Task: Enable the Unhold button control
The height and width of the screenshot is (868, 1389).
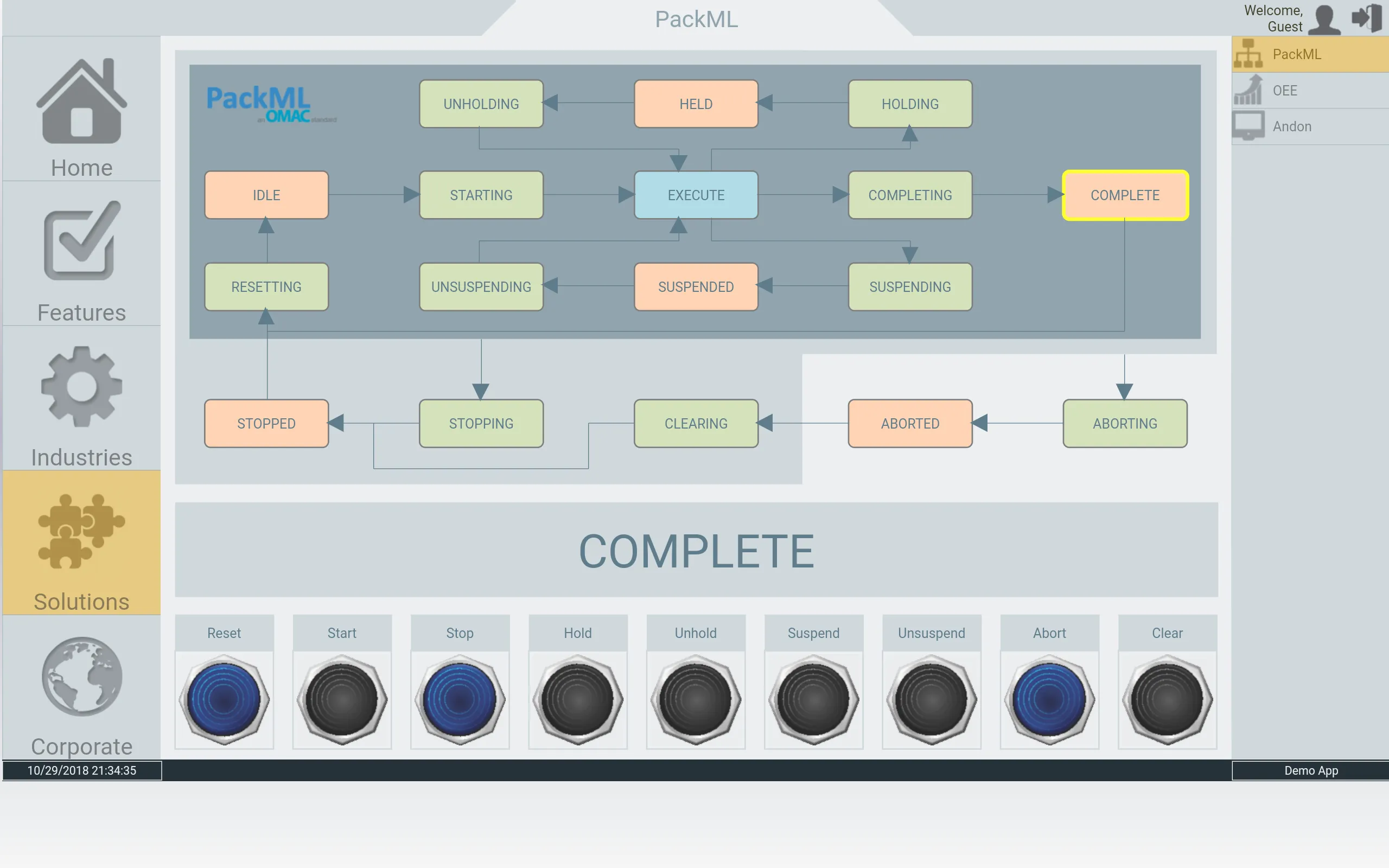Action: coord(694,697)
